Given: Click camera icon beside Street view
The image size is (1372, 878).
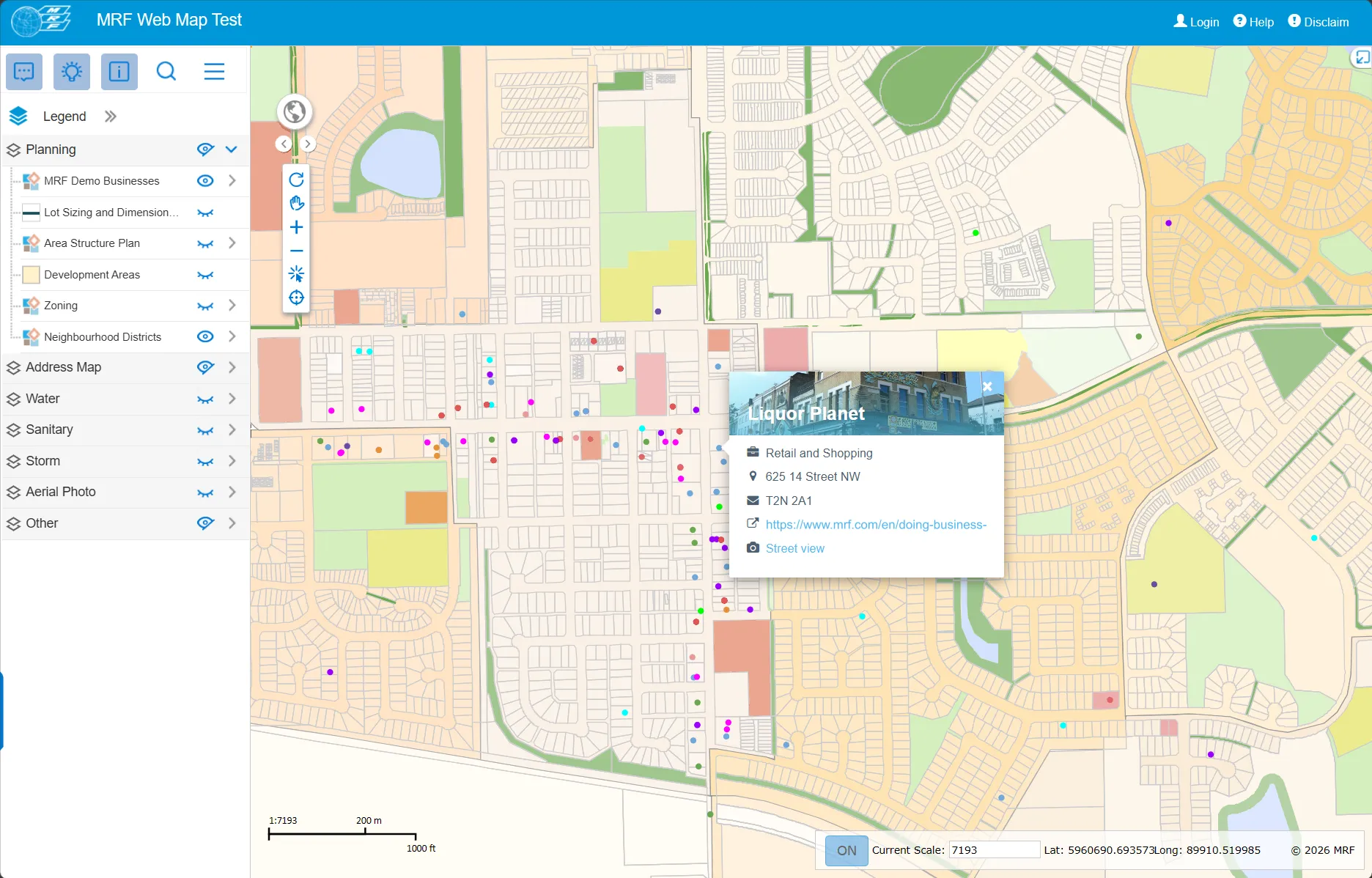Looking at the screenshot, I should [753, 548].
